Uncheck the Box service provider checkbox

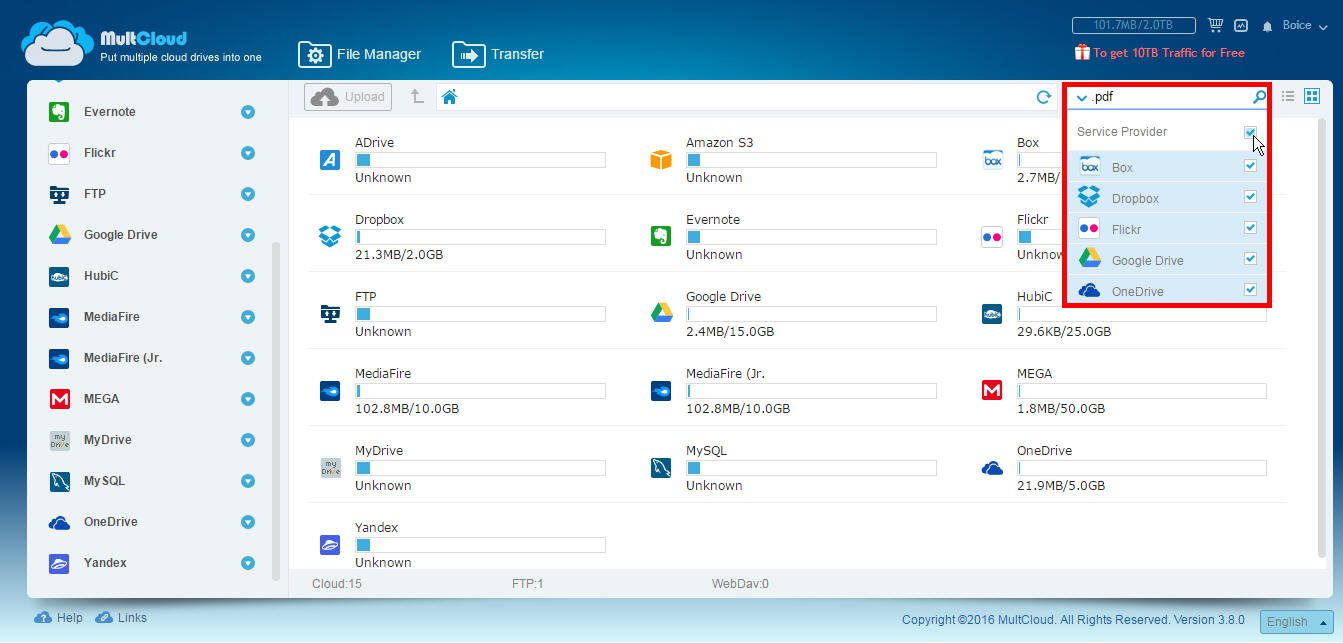(1250, 166)
